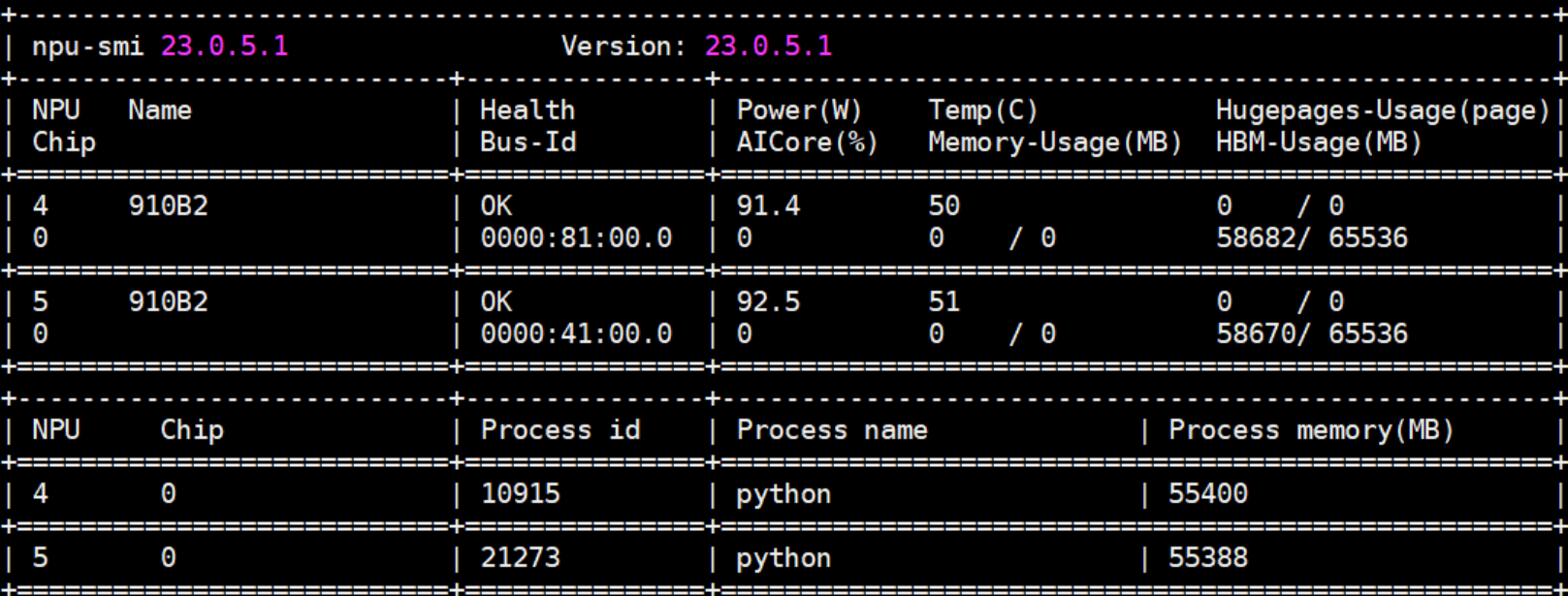Image resolution: width=1568 pixels, height=596 pixels.
Task: Click the Version label in the header
Action: click(623, 47)
